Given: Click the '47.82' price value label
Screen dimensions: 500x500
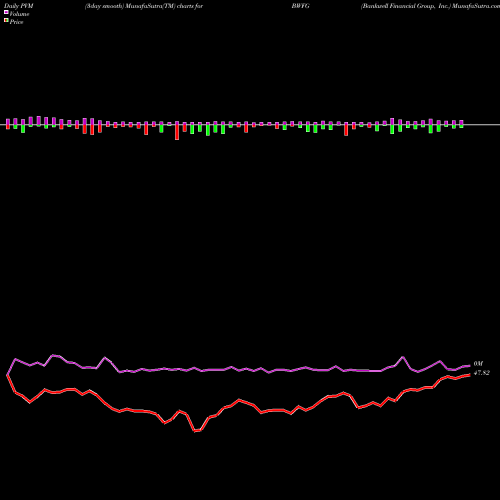Looking at the screenshot, I should 482,373.
